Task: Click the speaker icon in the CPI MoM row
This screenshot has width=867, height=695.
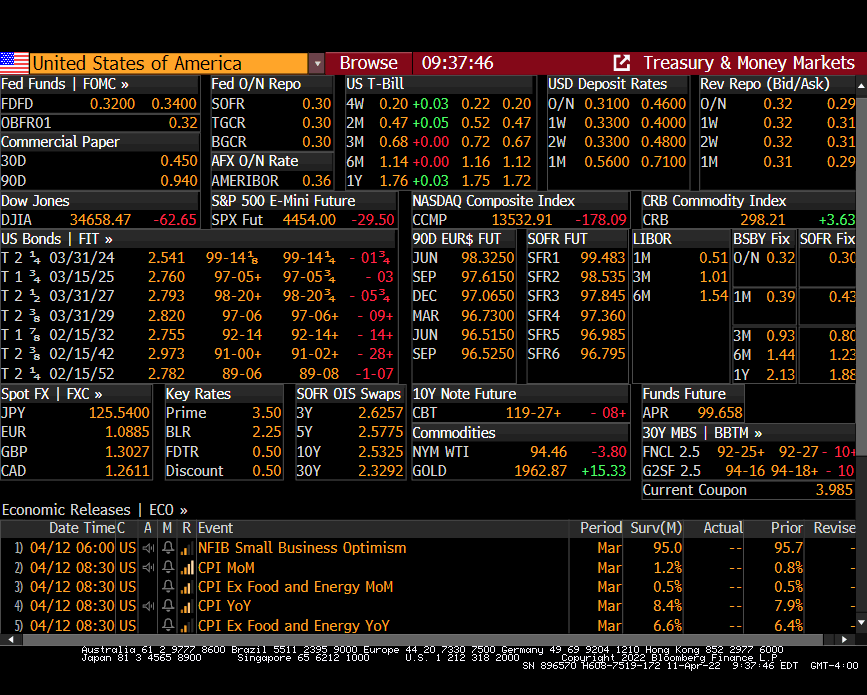Action: coord(148,567)
